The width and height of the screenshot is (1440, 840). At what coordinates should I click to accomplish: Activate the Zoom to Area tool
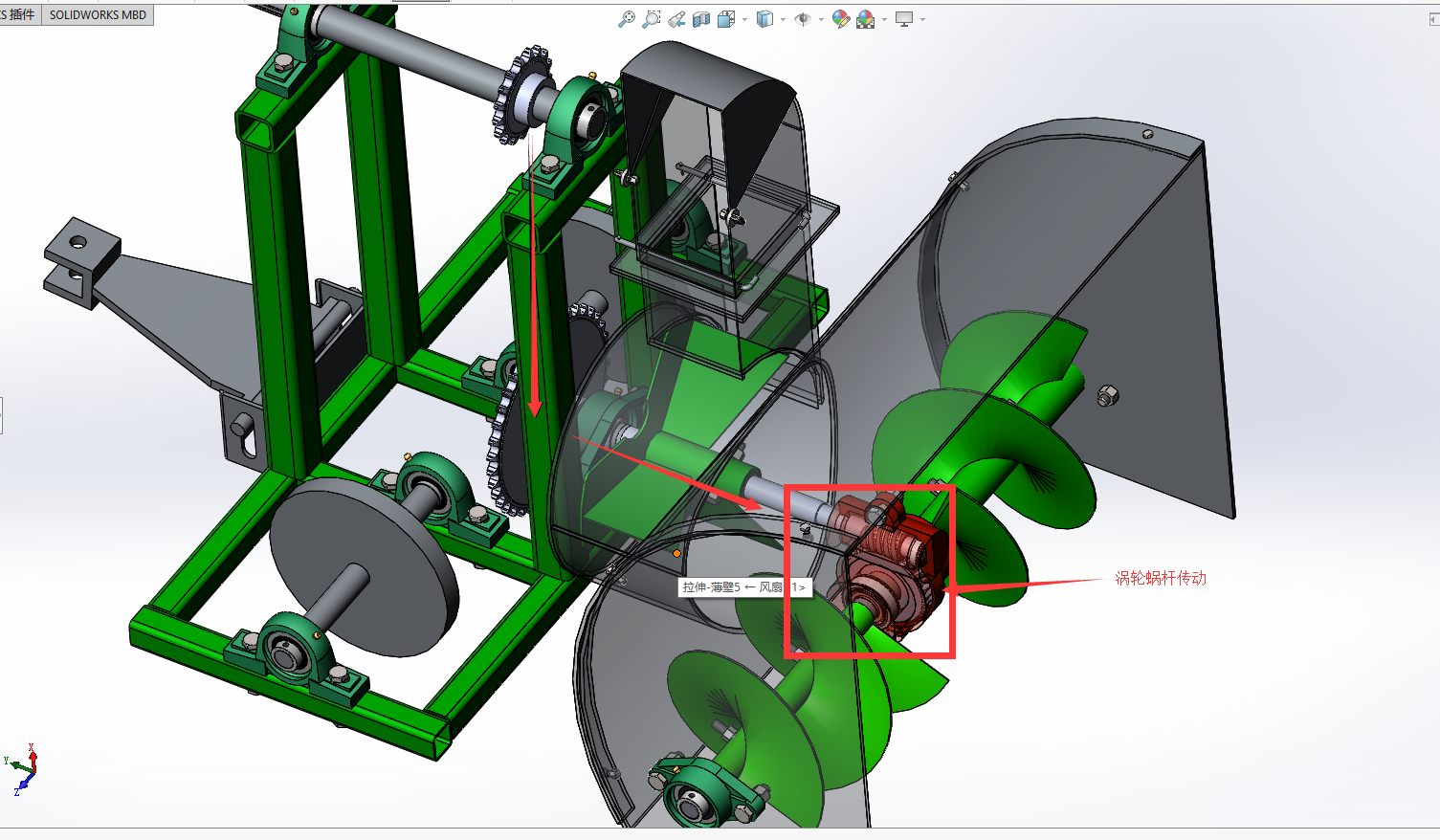652,19
